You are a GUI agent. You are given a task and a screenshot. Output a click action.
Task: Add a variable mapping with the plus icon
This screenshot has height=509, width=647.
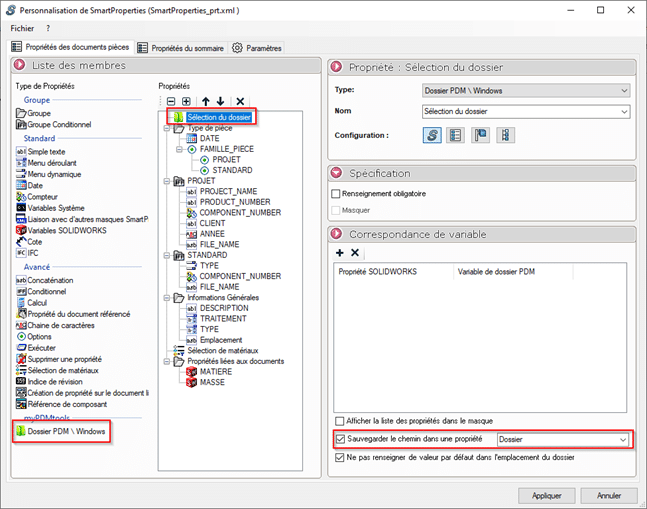(x=340, y=253)
